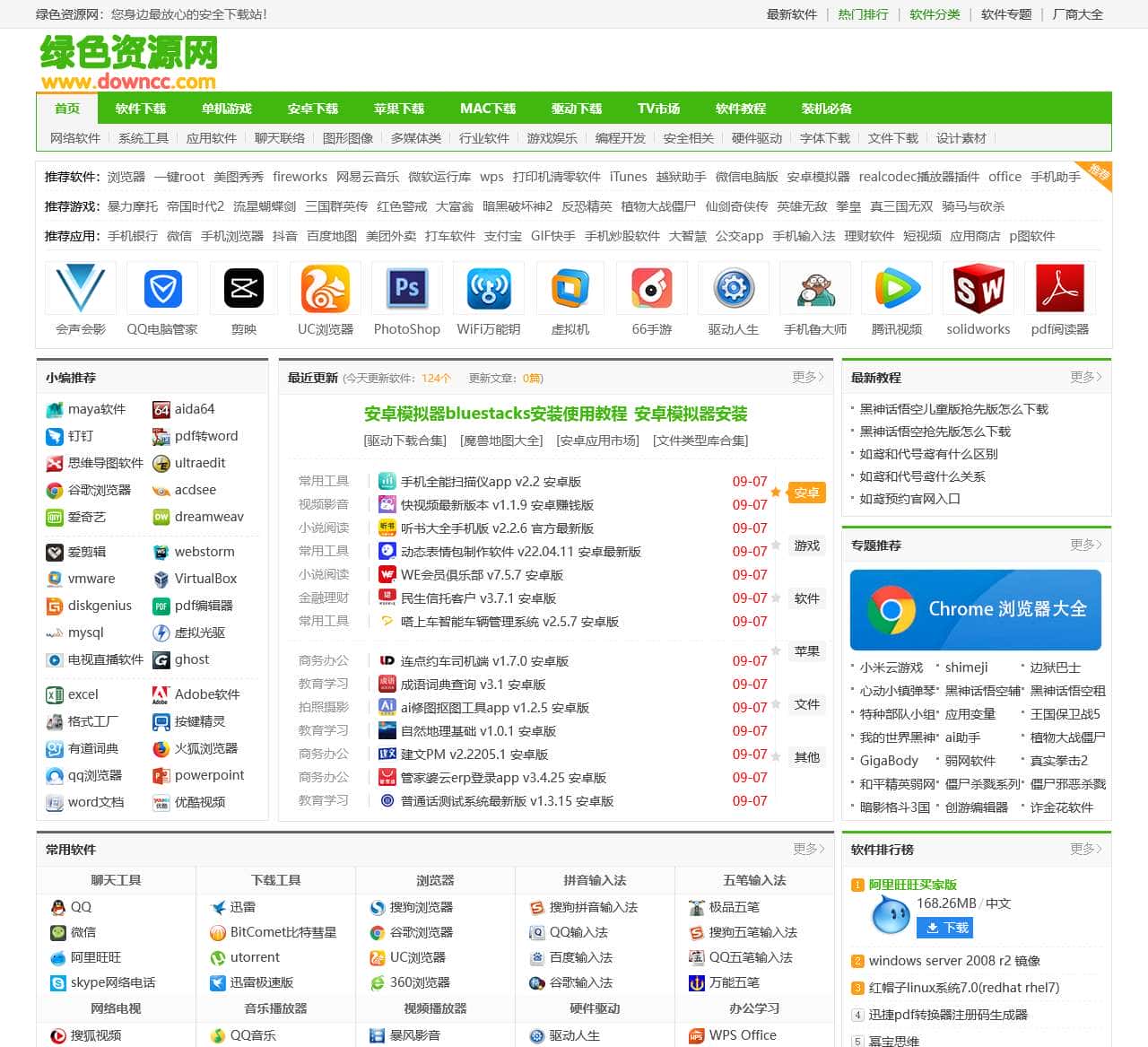Click the aida64 icon in 小编推荐

point(161,410)
